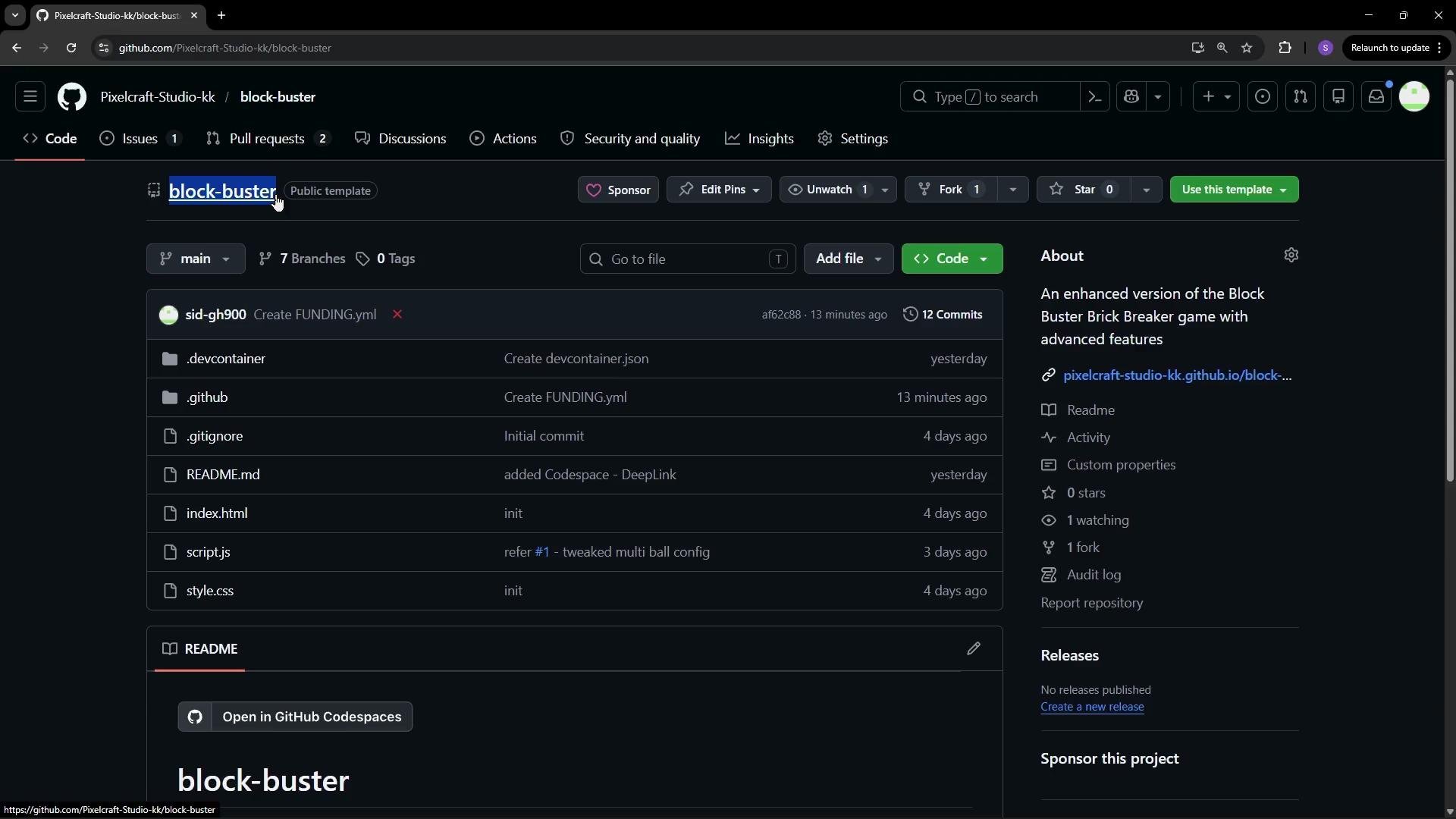Open the issues icon in header
This screenshot has width=1456, height=819.
pyautogui.click(x=1263, y=97)
